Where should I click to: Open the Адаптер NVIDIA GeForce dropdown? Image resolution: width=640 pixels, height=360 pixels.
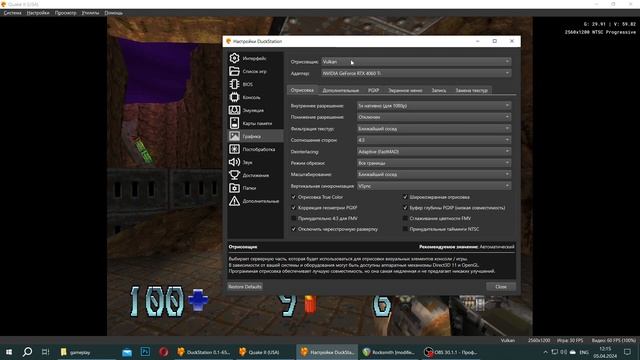pyautogui.click(x=416, y=73)
